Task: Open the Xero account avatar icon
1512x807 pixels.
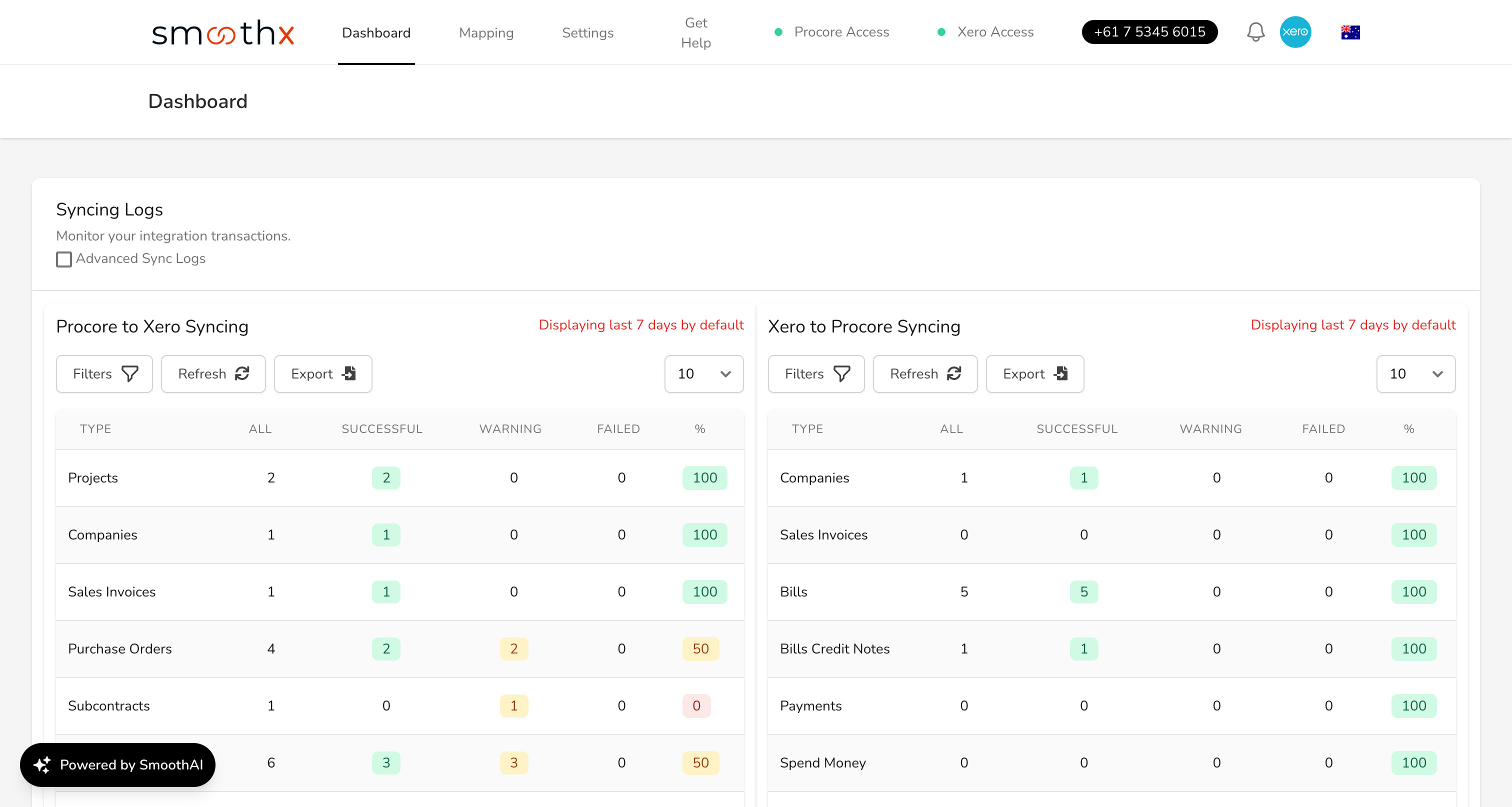Action: click(1295, 31)
